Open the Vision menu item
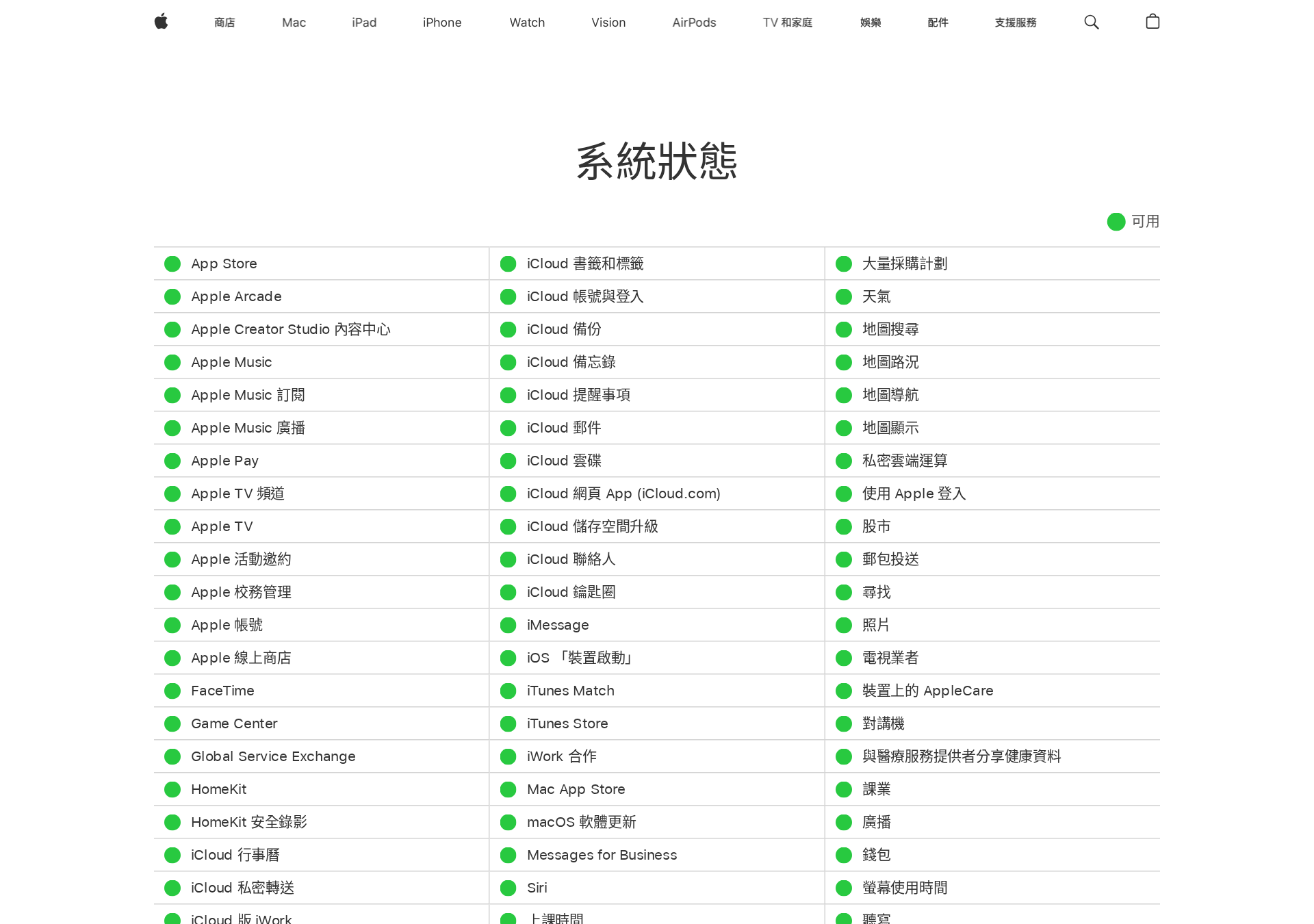This screenshot has width=1314, height=924. point(608,23)
